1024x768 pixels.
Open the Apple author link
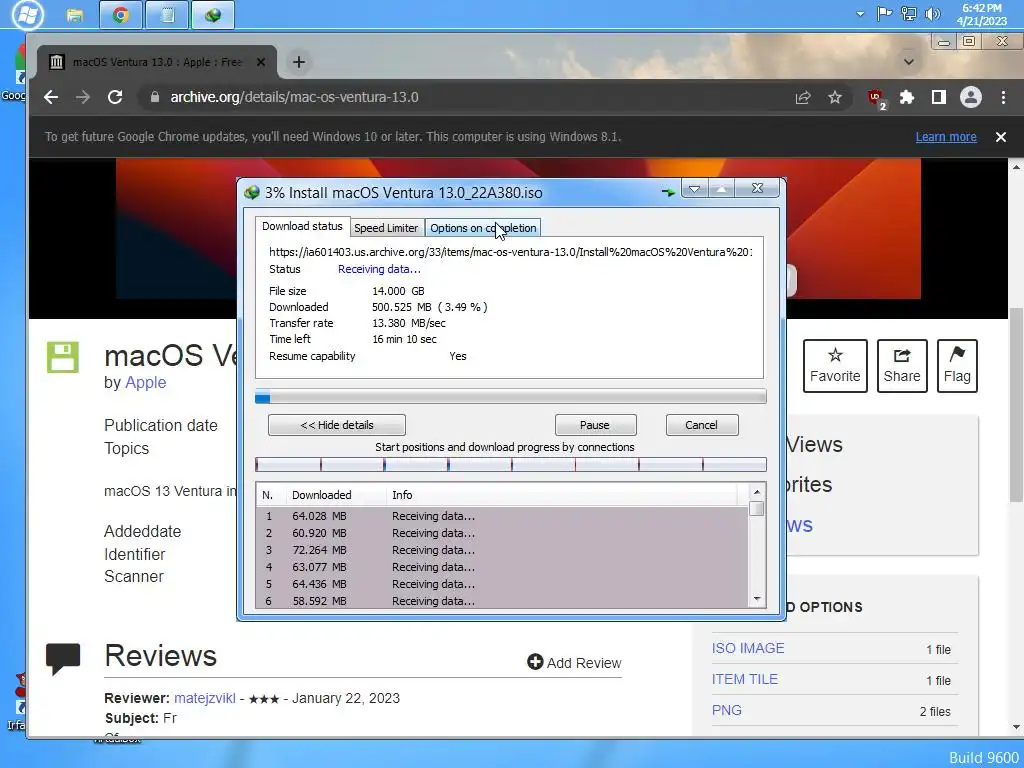(145, 383)
